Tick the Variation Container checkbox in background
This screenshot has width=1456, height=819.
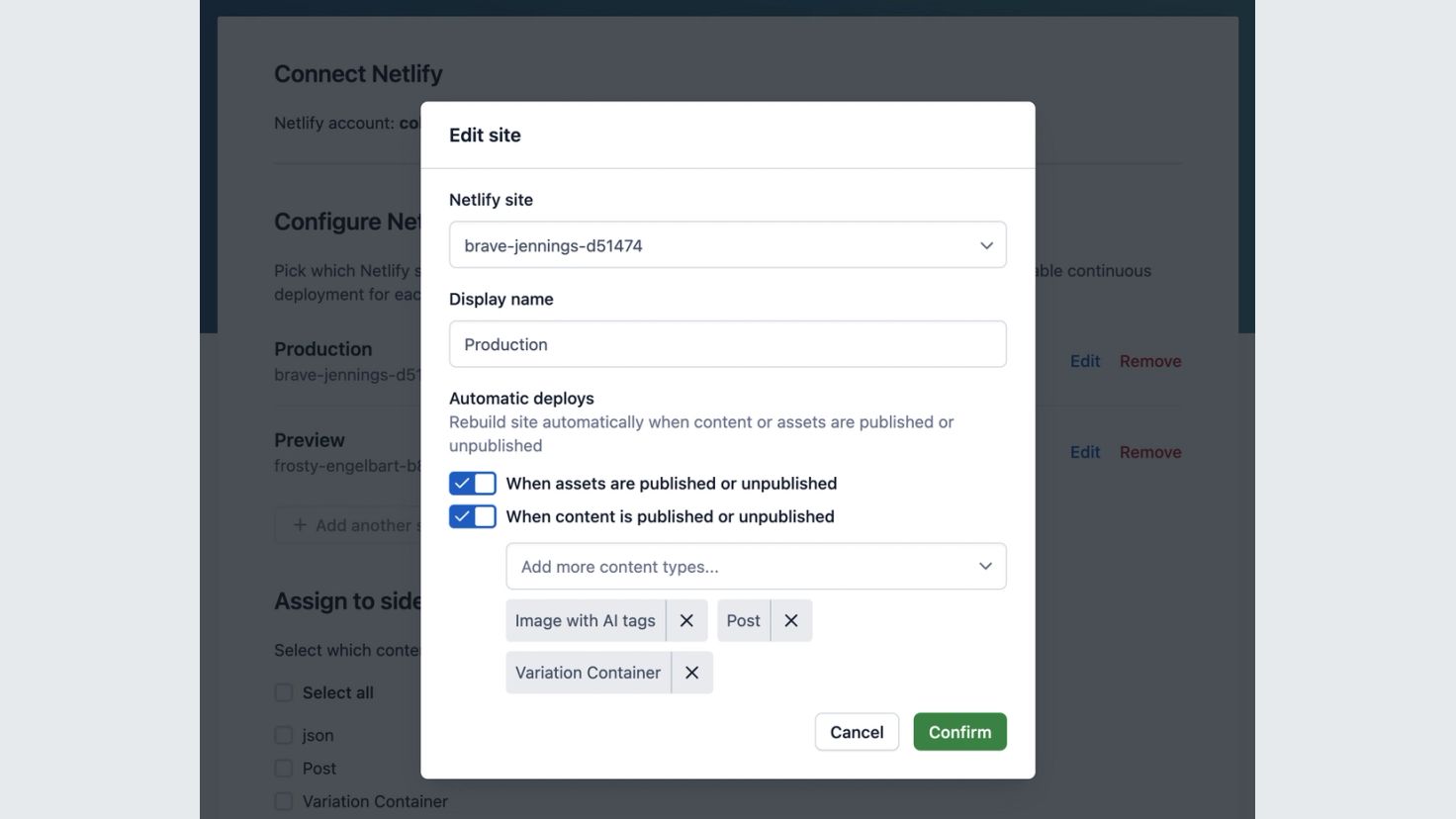coord(284,801)
